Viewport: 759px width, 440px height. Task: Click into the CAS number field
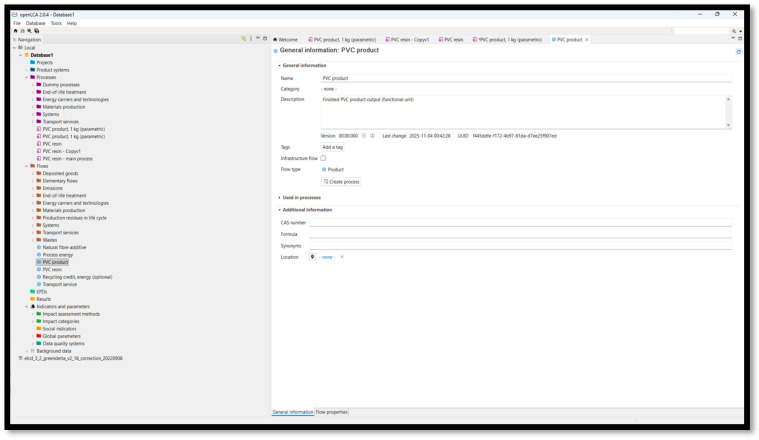click(520, 223)
